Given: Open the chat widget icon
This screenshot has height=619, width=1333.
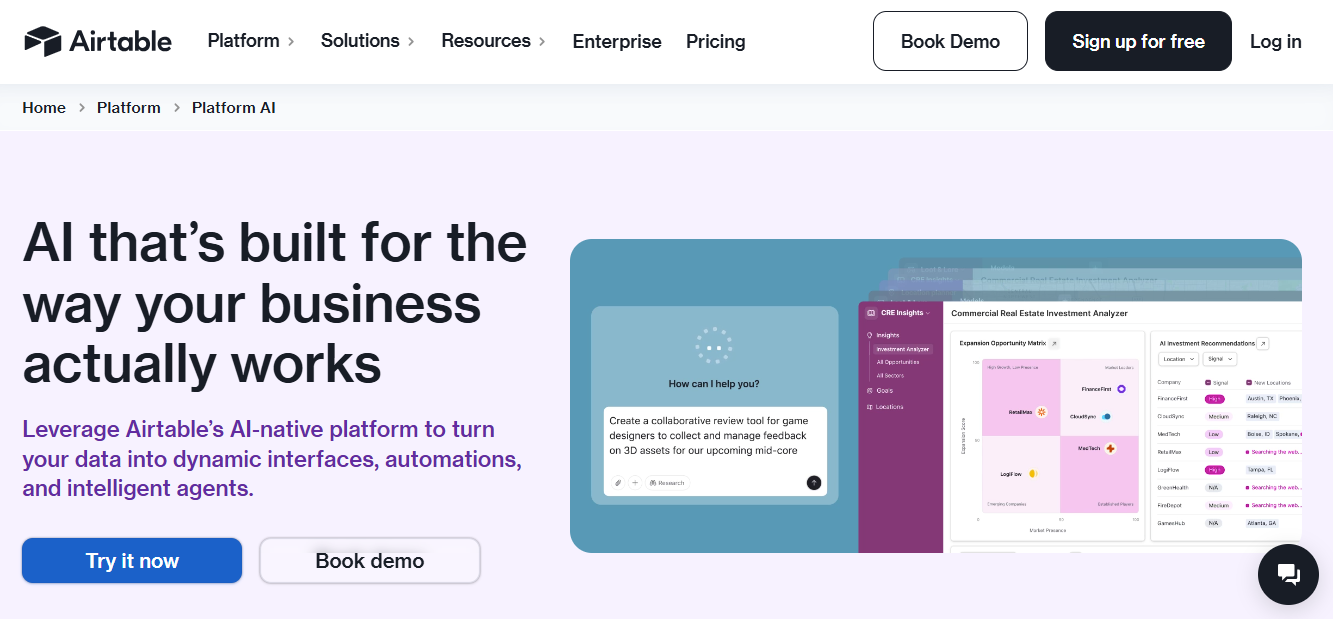Looking at the screenshot, I should (x=1288, y=574).
